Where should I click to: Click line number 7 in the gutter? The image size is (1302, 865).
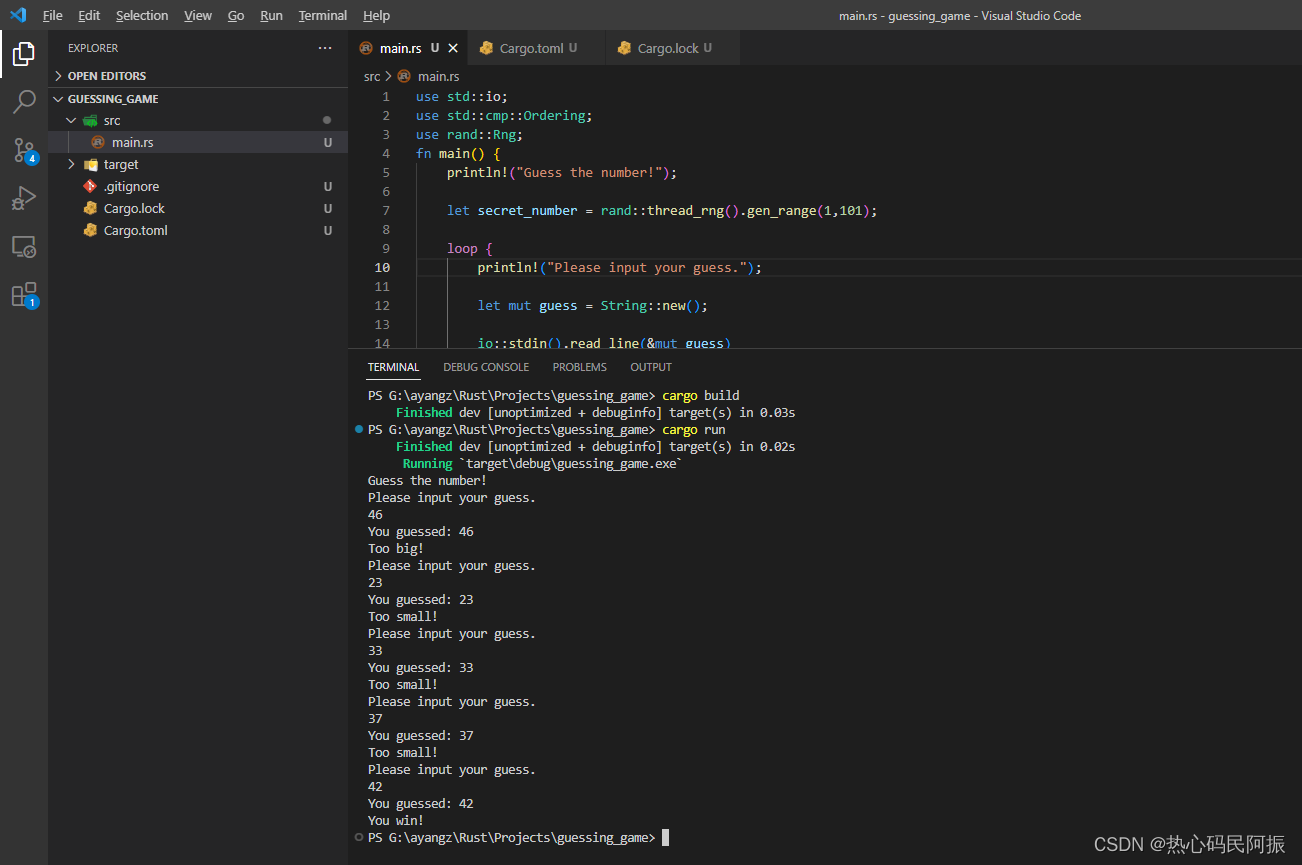386,211
